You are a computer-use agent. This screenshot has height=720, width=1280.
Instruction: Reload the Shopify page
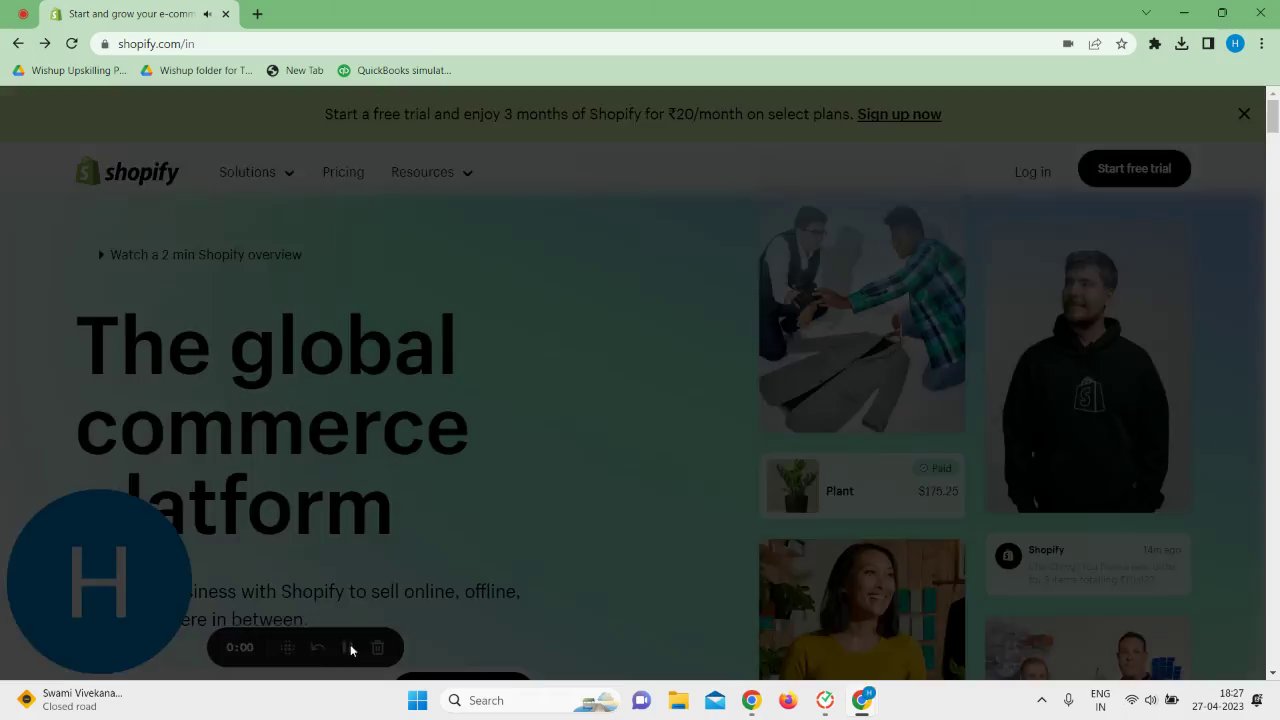click(72, 44)
